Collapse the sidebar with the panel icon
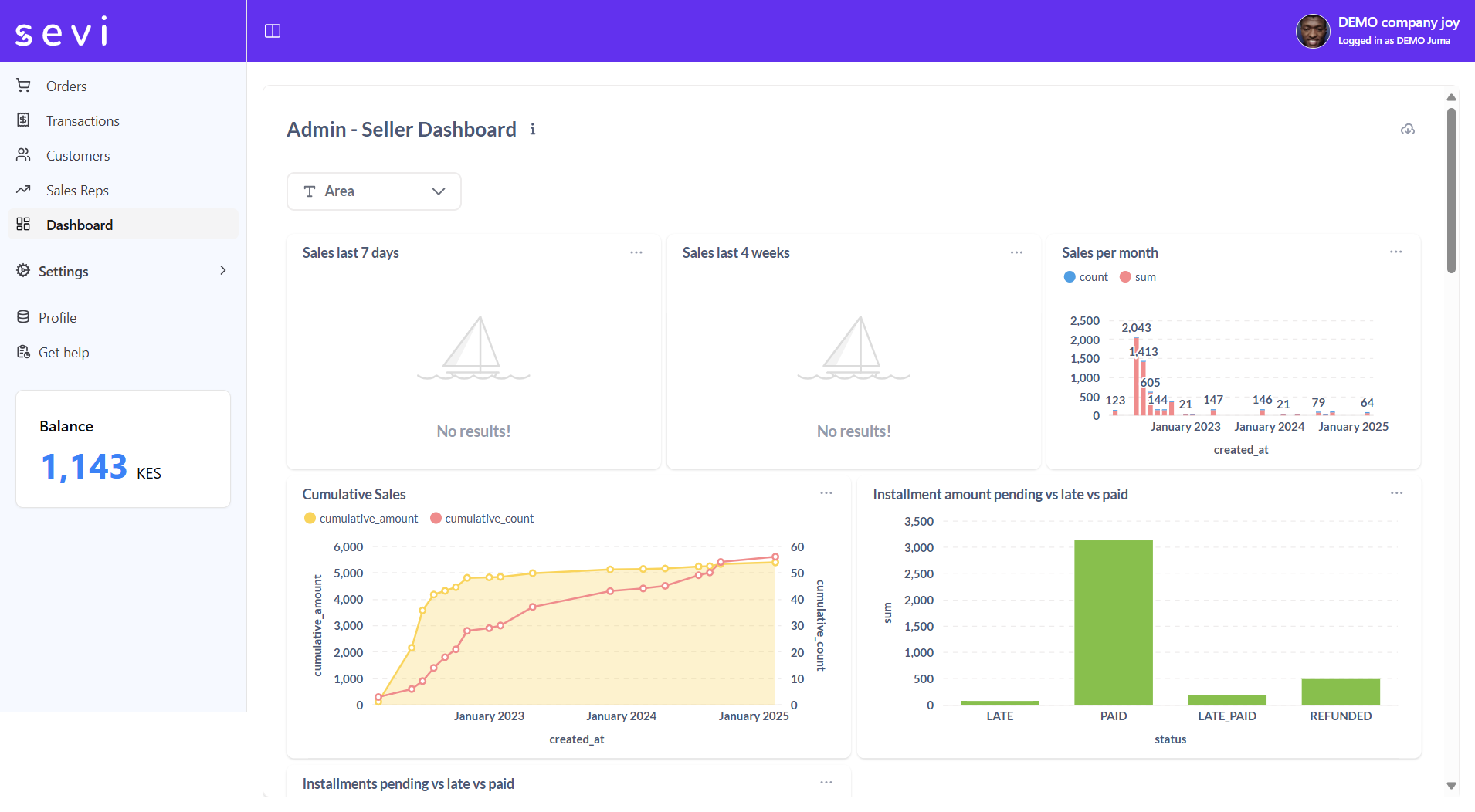1475x812 pixels. 273,31
